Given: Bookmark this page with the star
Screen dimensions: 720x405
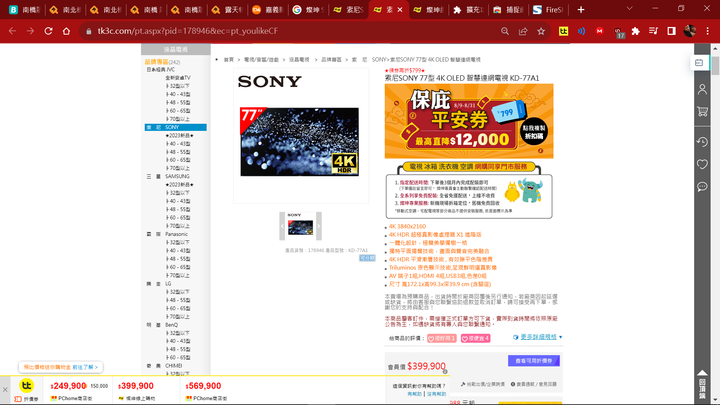Looking at the screenshot, I should point(541,31).
